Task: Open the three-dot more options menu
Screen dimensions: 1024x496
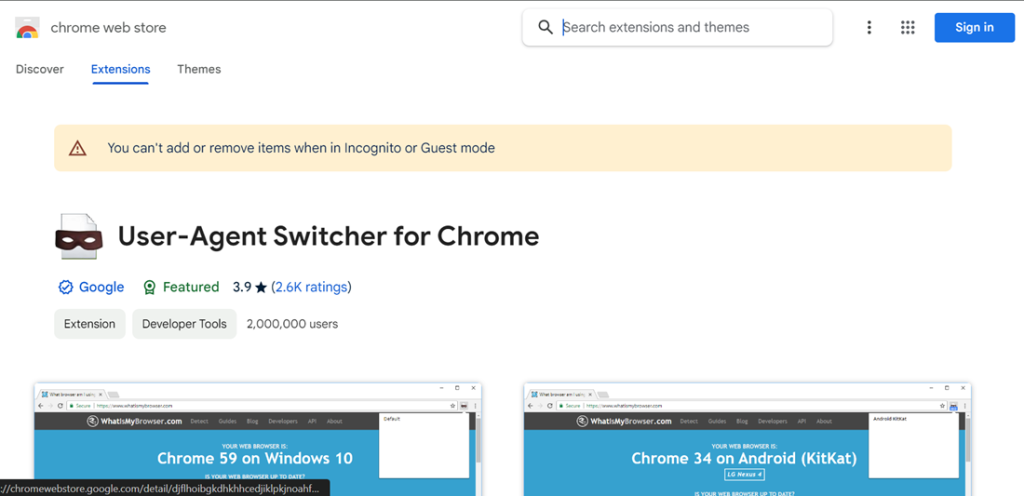Action: click(869, 27)
